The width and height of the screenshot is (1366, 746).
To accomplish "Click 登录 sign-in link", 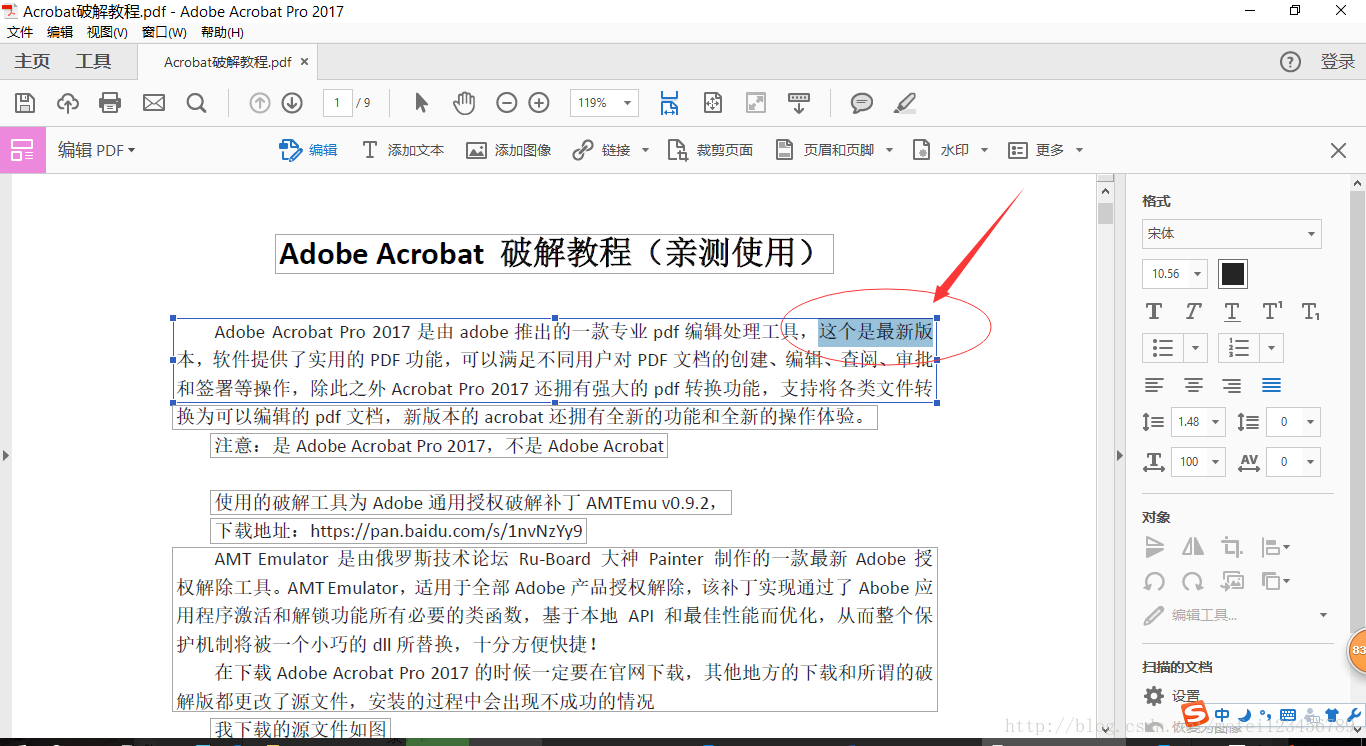I will point(1337,62).
